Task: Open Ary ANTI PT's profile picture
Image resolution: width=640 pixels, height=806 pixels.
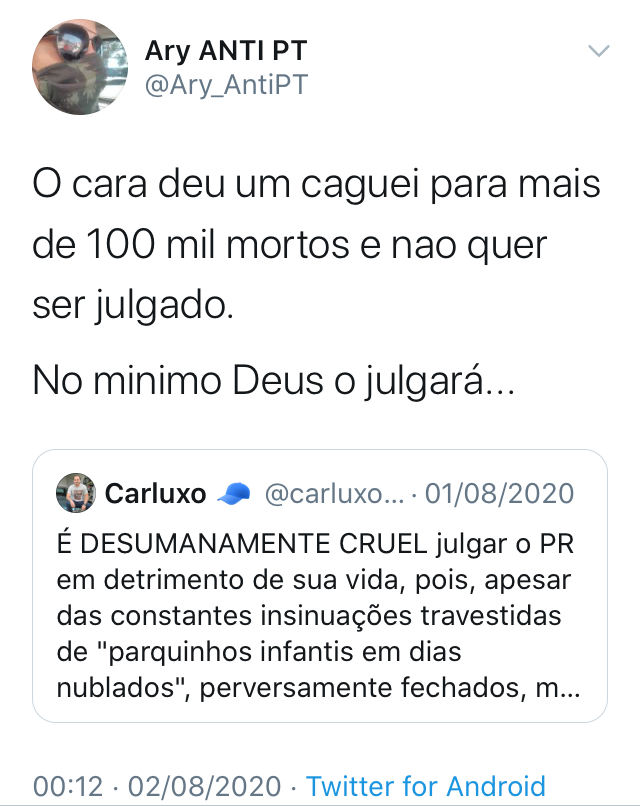Action: 81,66
